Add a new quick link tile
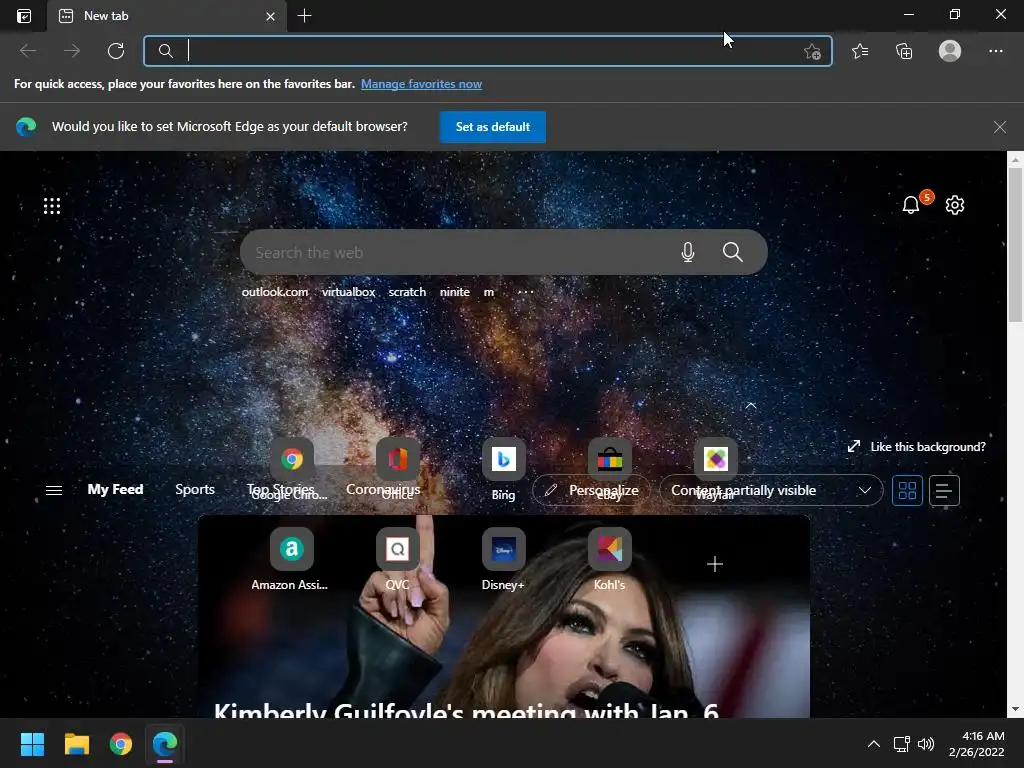Screen dimensions: 1024x768 (x=715, y=564)
